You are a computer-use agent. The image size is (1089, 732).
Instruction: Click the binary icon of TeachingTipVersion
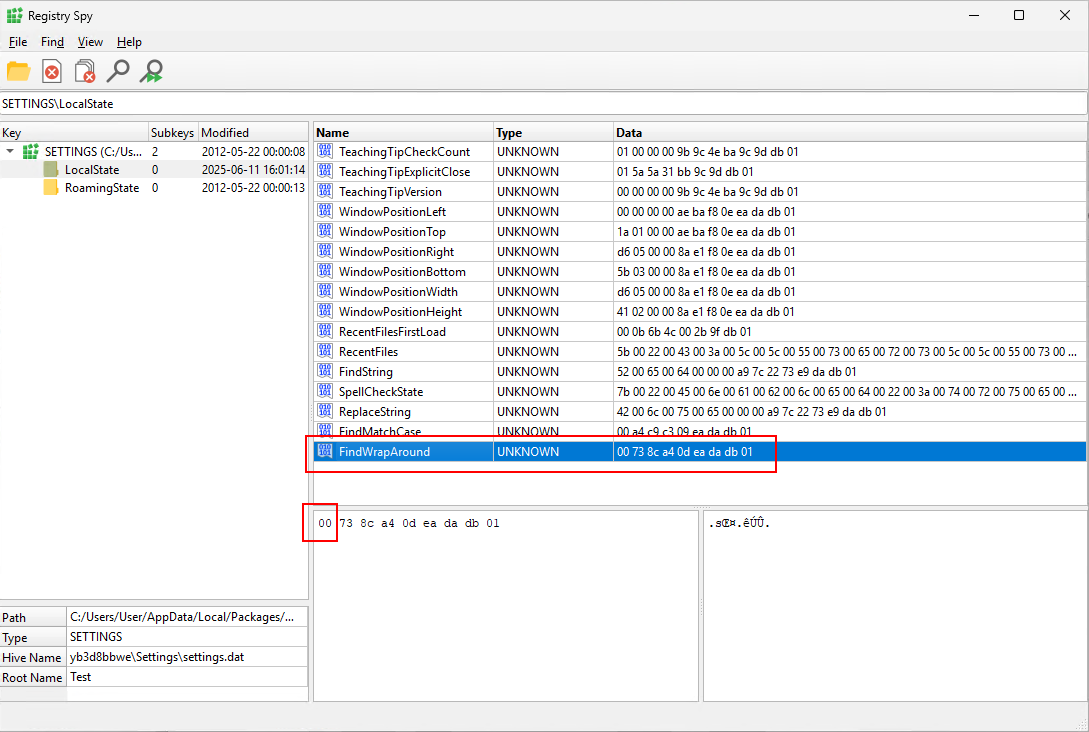click(325, 191)
